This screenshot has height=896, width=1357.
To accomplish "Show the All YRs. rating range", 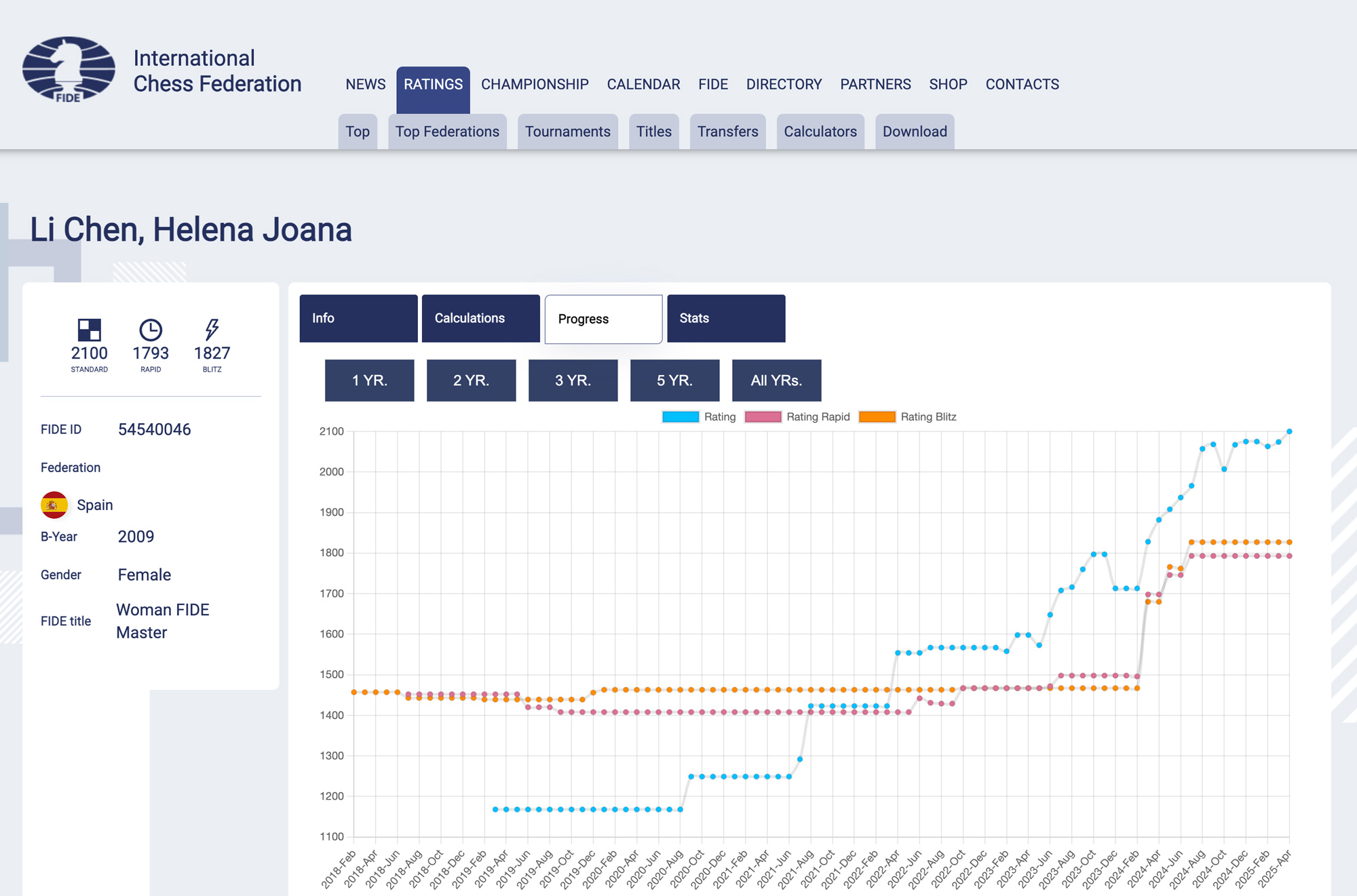I will pos(776,381).
